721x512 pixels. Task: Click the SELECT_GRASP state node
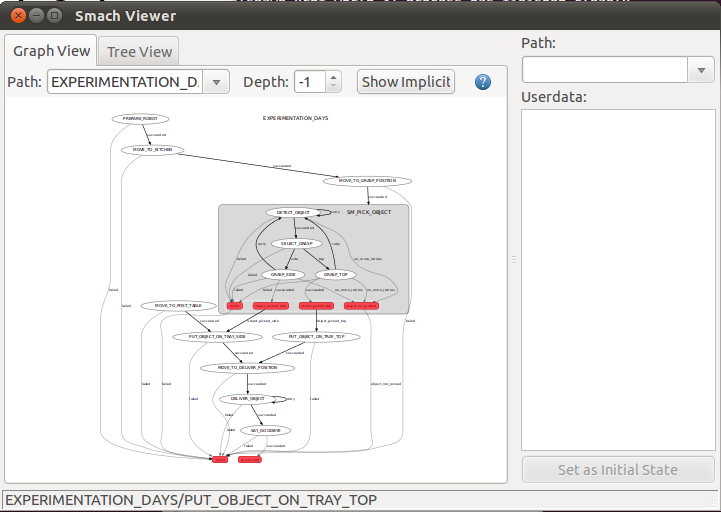tap(295, 243)
